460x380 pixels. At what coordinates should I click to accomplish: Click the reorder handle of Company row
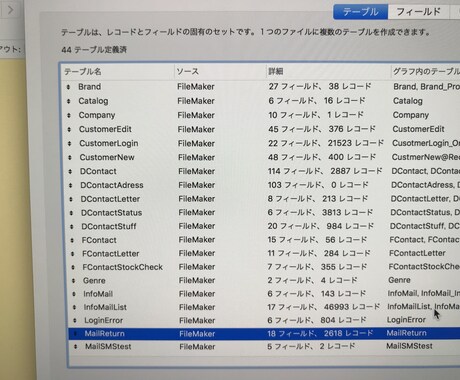point(69,115)
